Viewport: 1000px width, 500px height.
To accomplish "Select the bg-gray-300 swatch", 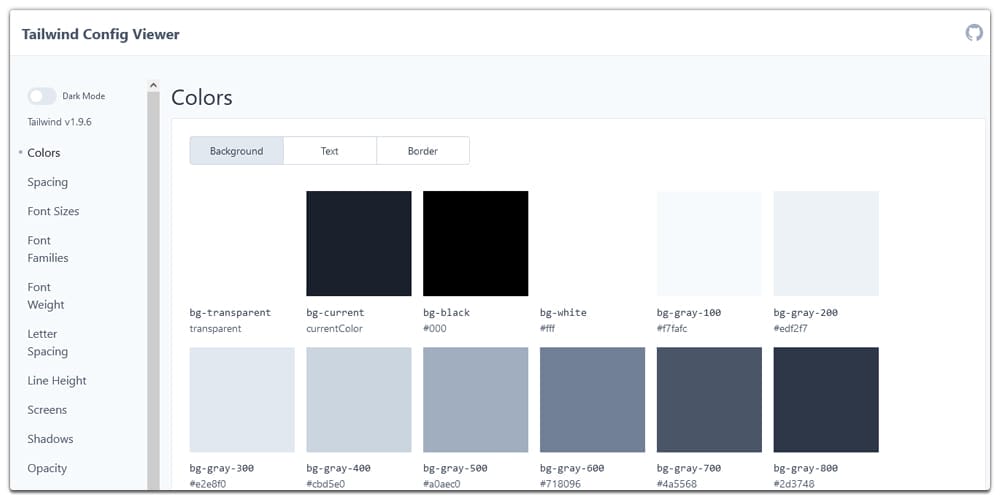I will 242,400.
